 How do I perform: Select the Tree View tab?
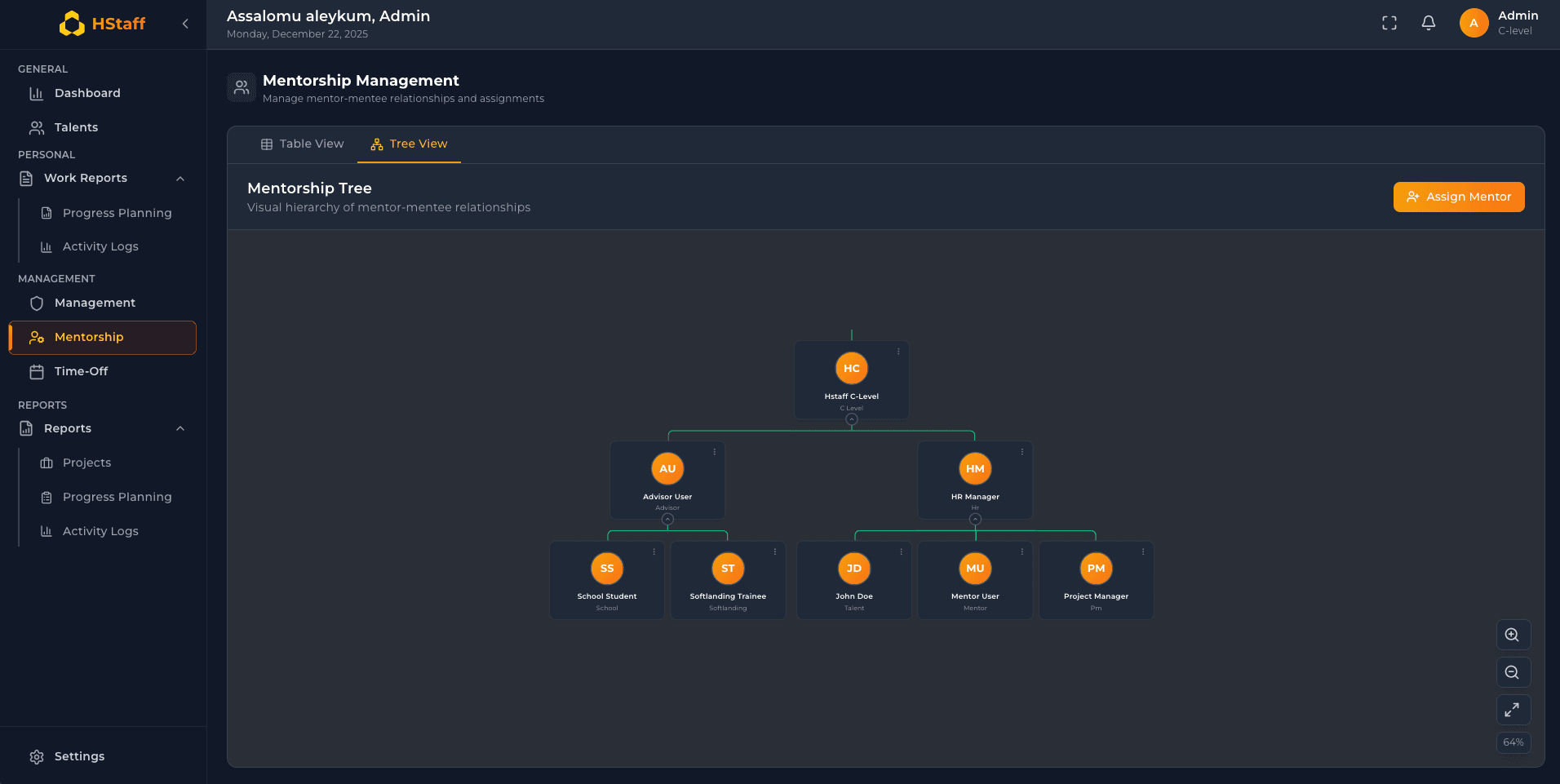[x=409, y=144]
